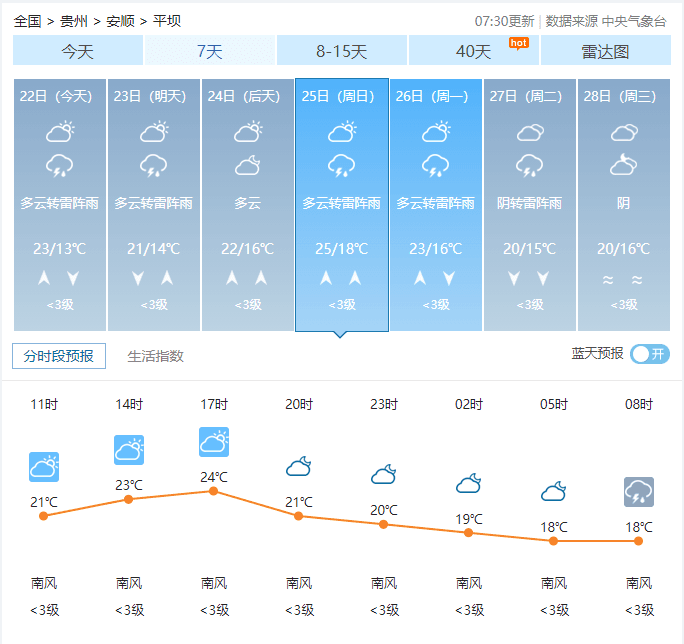Screen dimensions: 684x644
Task: Click 数据来源 中央气象台 text
Action: [606, 21]
